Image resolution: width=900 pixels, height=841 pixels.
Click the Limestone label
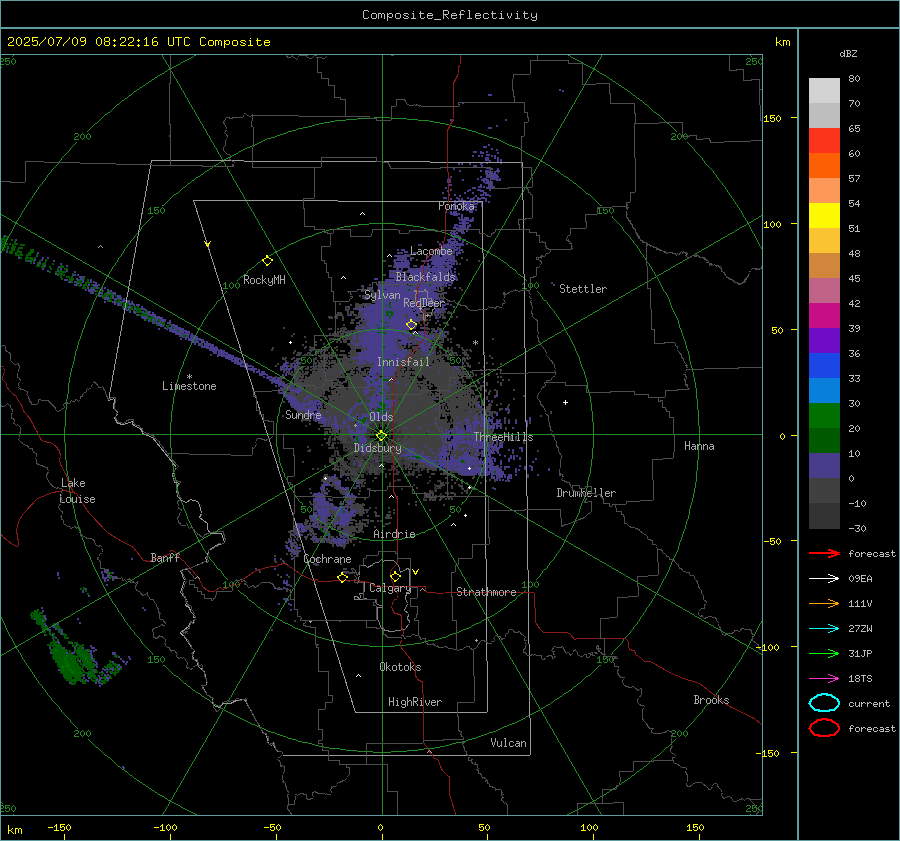pos(189,386)
